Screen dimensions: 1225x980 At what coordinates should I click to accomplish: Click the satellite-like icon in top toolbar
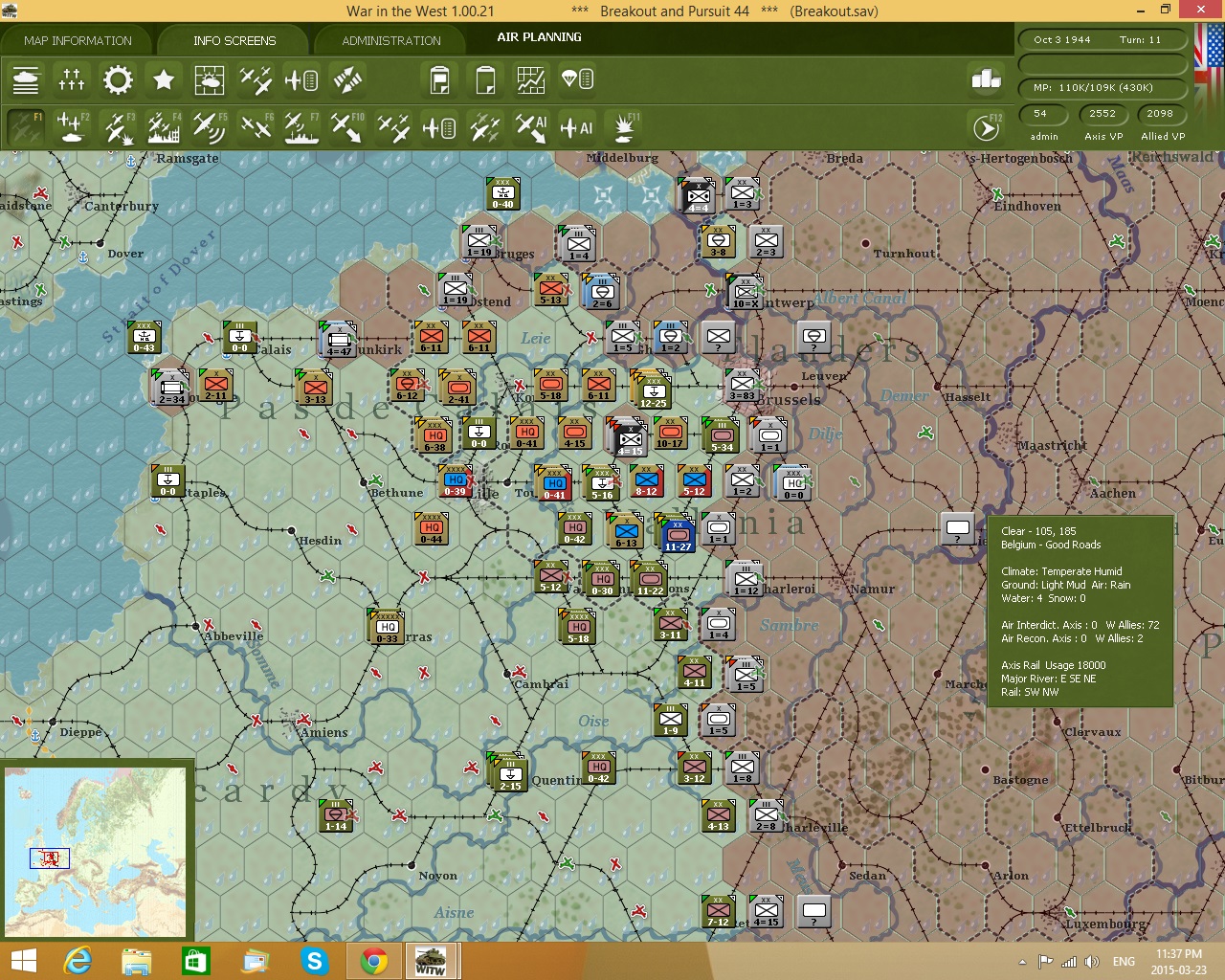[x=347, y=80]
